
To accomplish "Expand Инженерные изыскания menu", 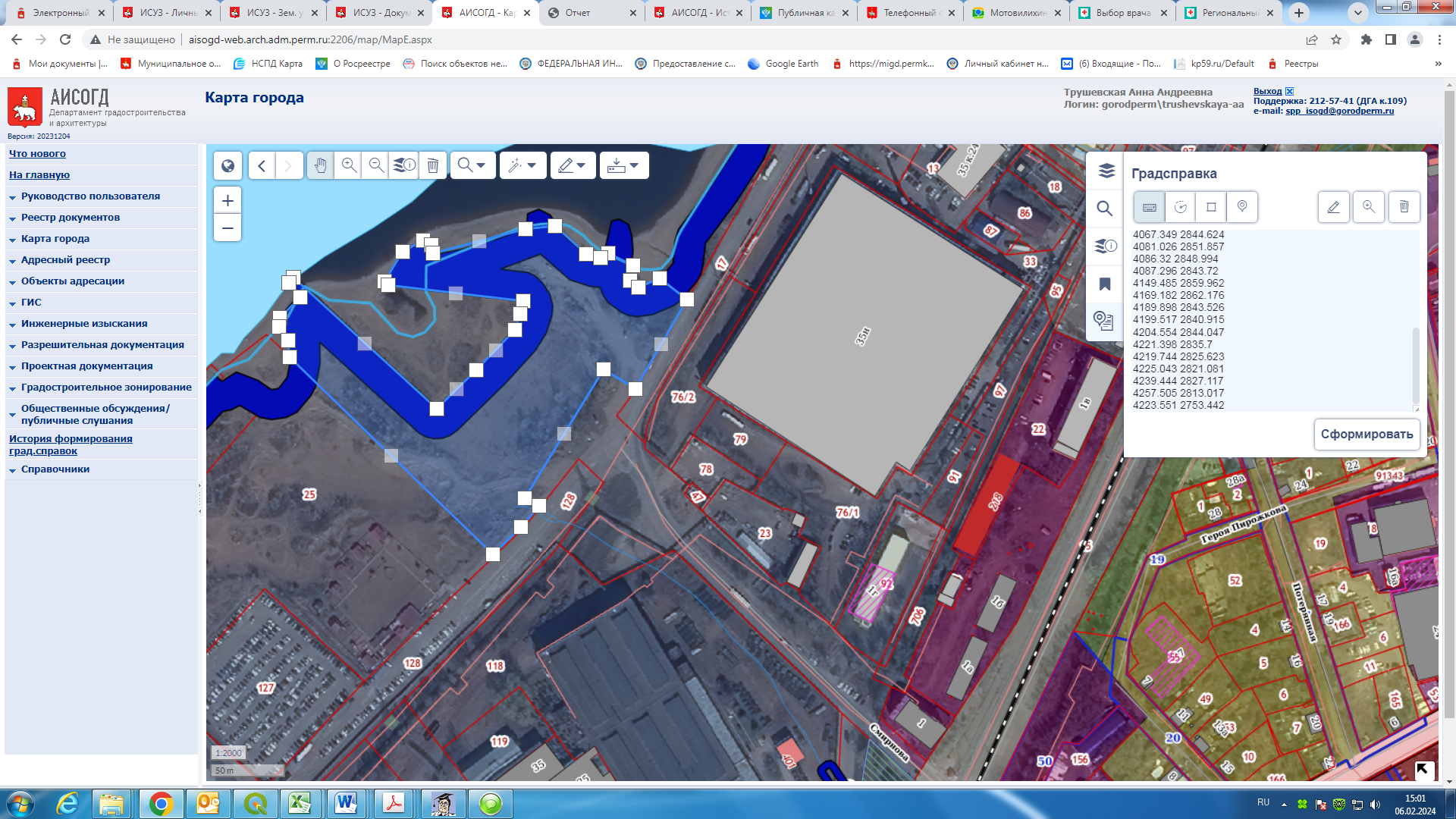I will click(x=84, y=324).
